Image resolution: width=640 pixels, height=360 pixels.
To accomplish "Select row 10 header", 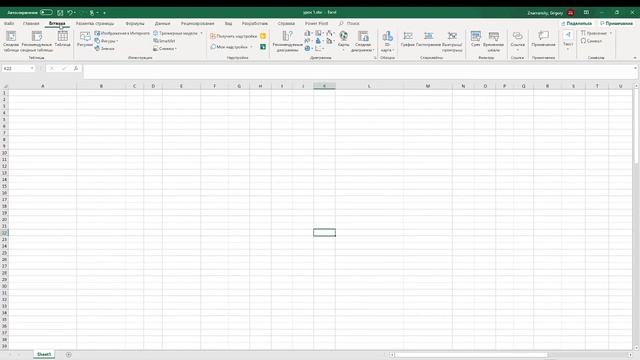I will coord(4,153).
